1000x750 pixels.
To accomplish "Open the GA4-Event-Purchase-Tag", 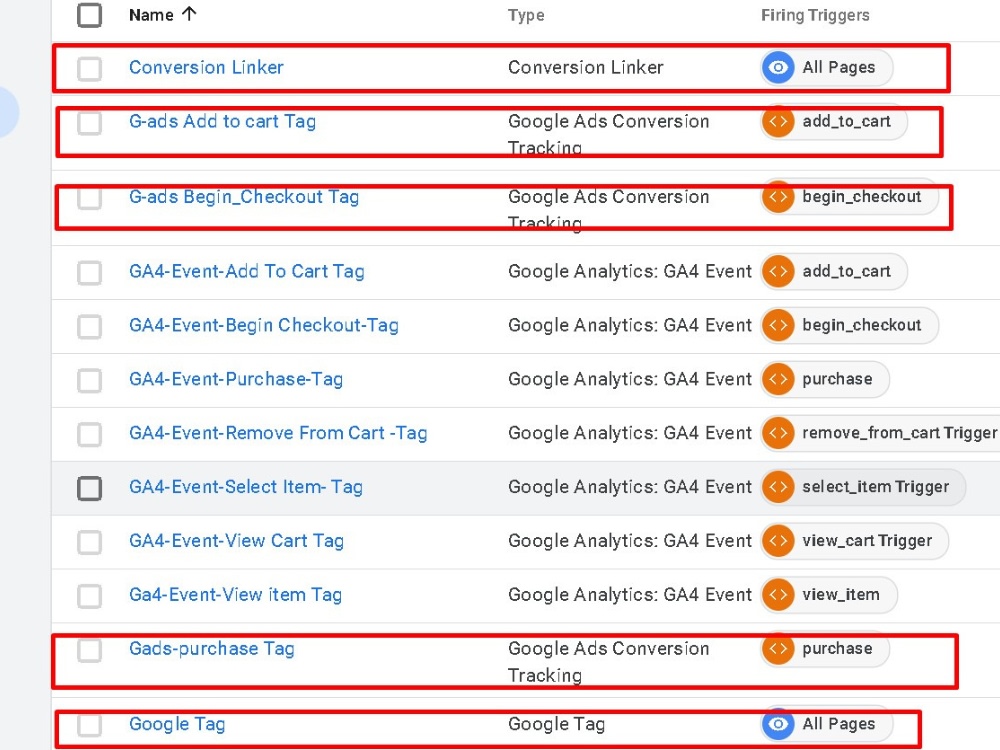I will 236,379.
